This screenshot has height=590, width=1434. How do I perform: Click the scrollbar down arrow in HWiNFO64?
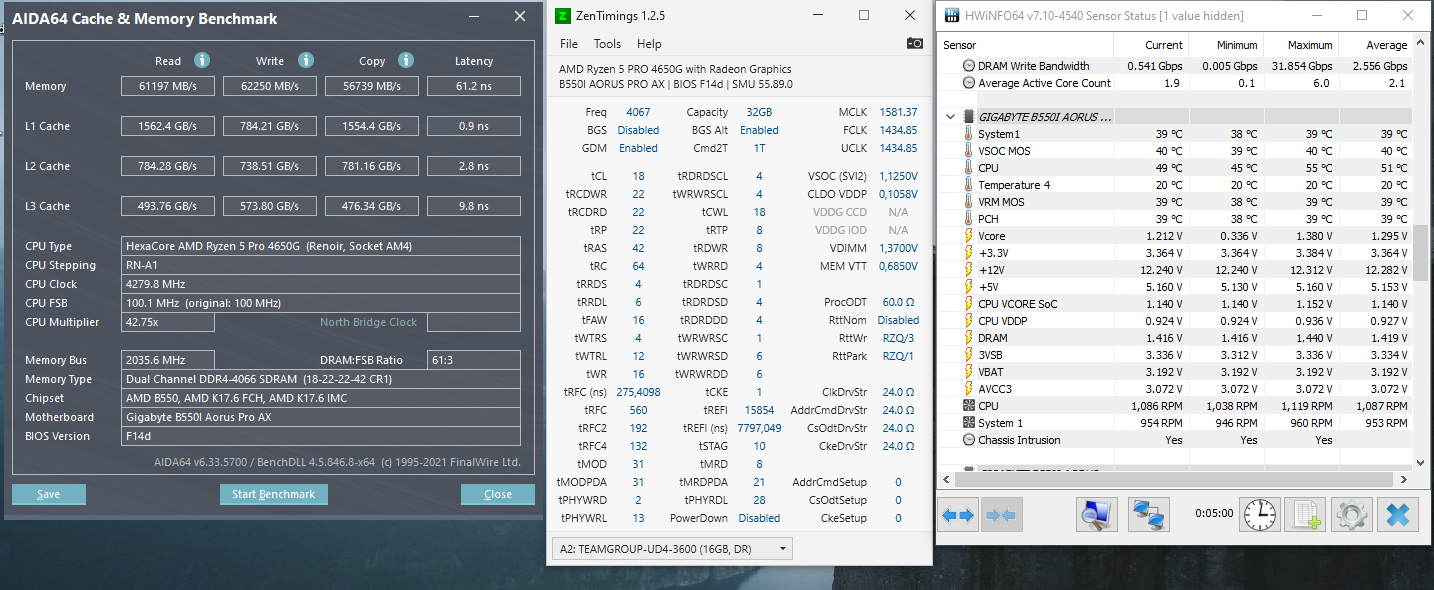[x=1420, y=462]
